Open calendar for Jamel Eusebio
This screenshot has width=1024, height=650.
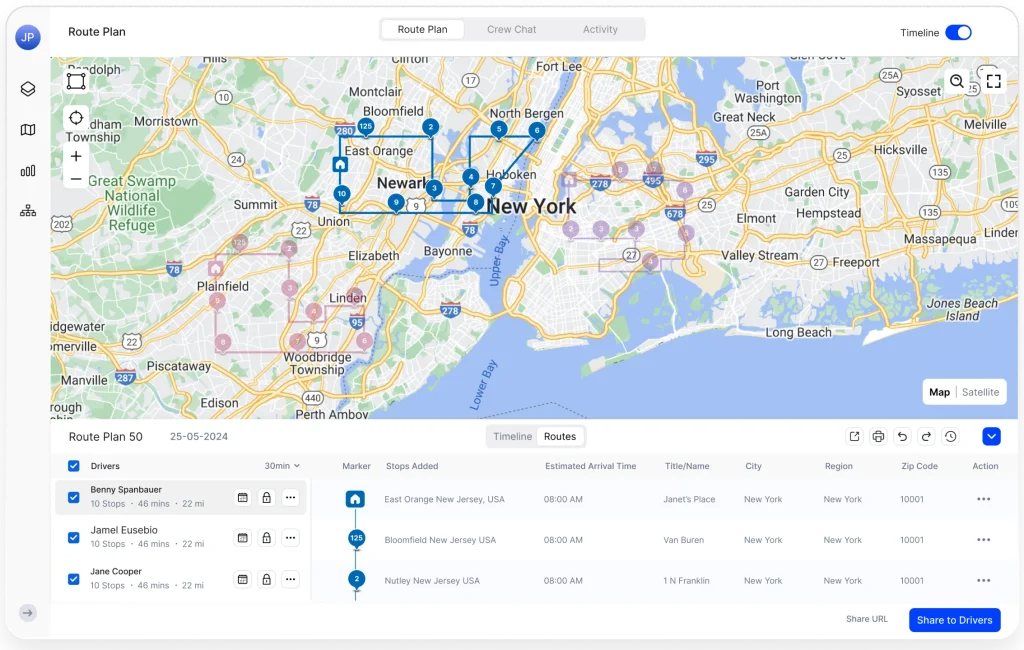click(242, 538)
